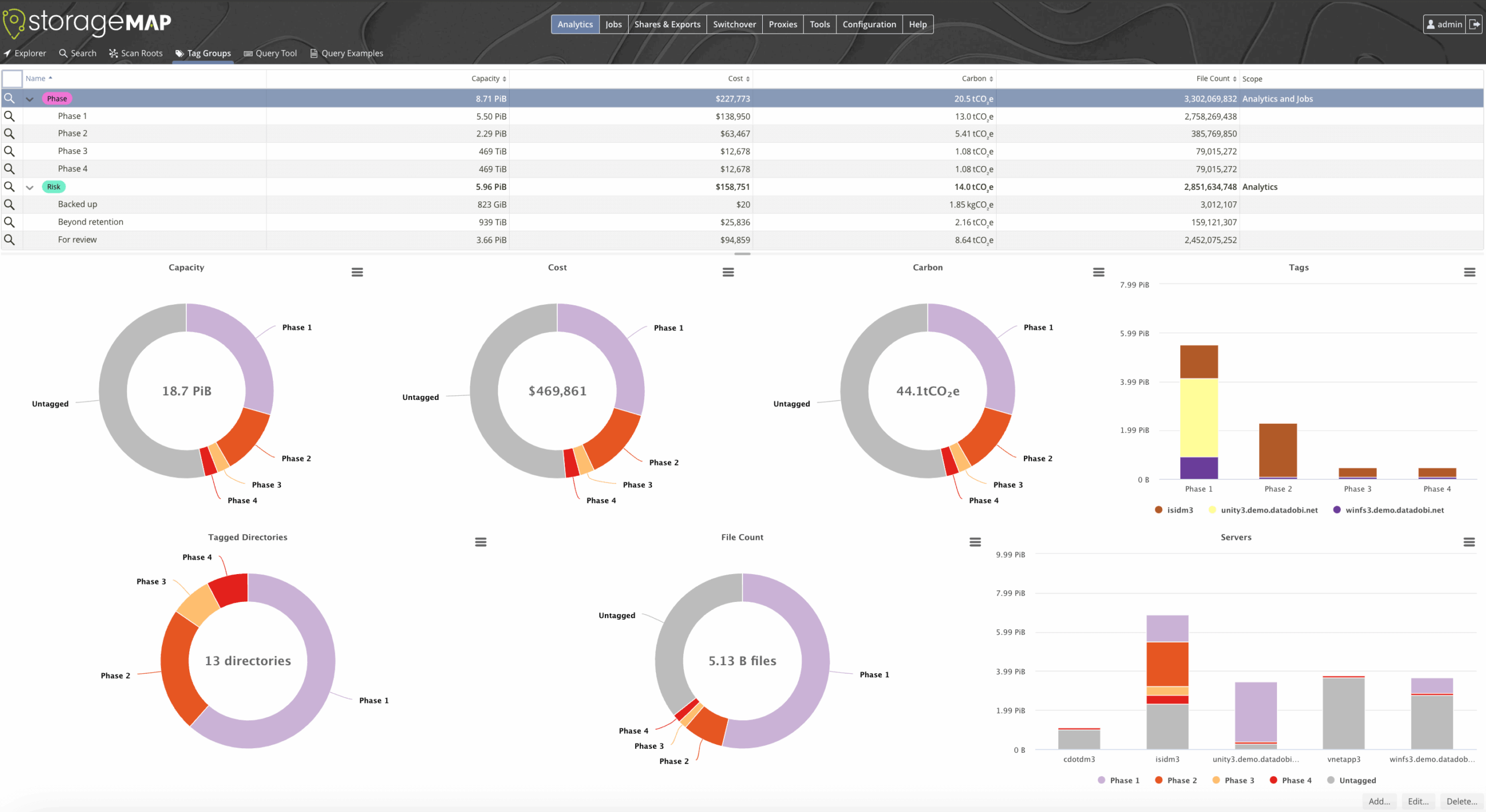
Task: Click the magnifier icon beside Phase 1 row
Action: tap(9, 116)
